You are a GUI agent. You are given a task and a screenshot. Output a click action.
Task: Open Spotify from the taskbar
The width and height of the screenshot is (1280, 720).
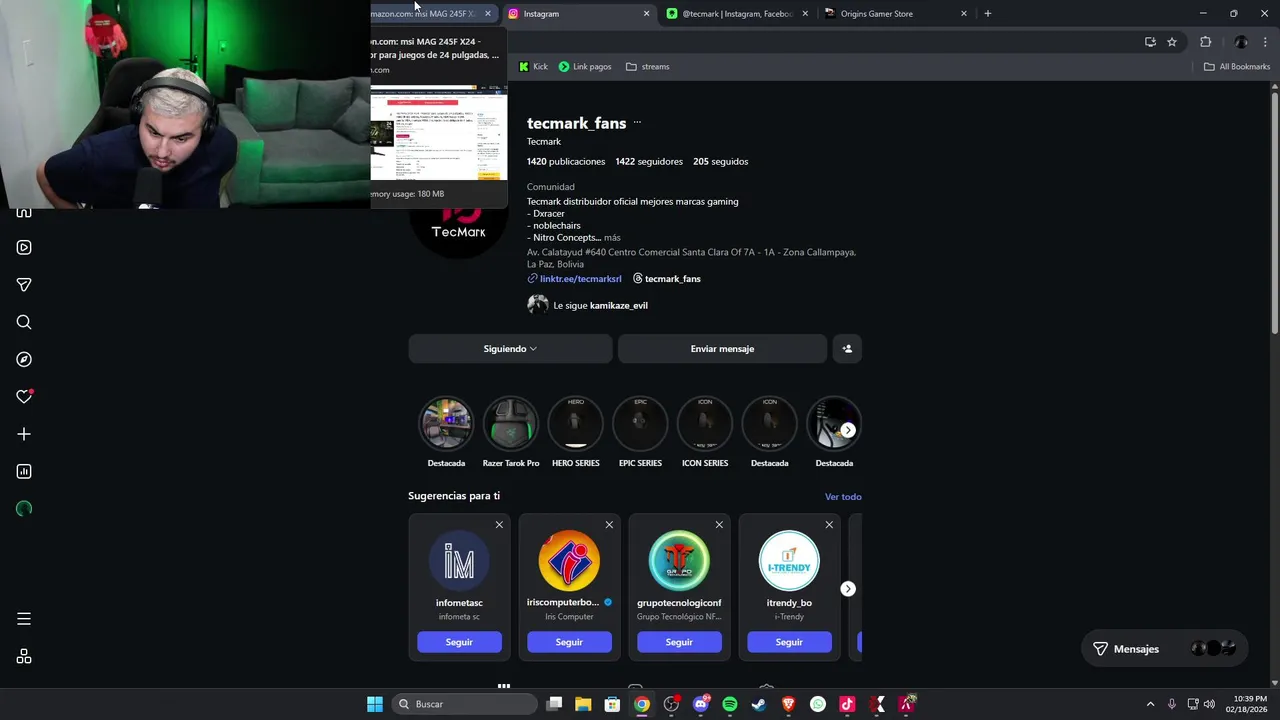point(730,704)
